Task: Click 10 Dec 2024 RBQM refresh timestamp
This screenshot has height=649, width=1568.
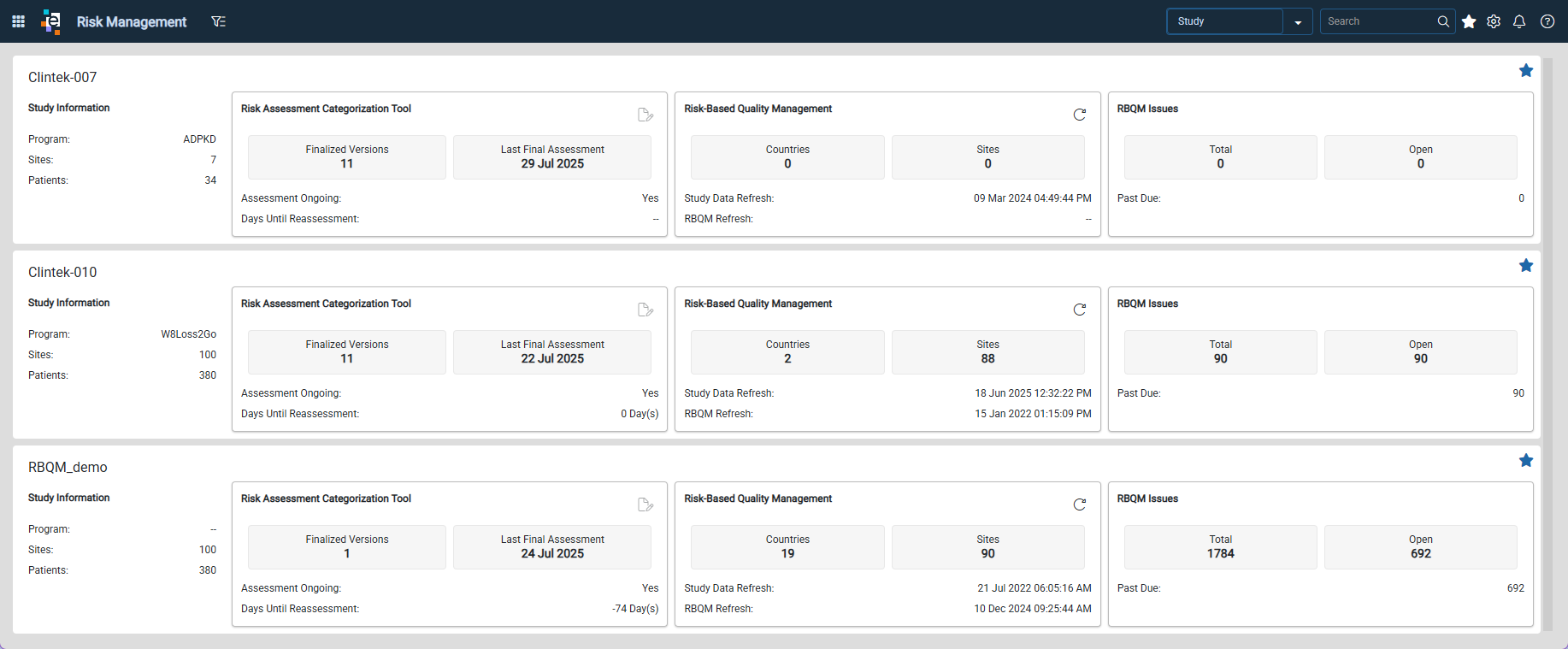Action: point(1033,609)
